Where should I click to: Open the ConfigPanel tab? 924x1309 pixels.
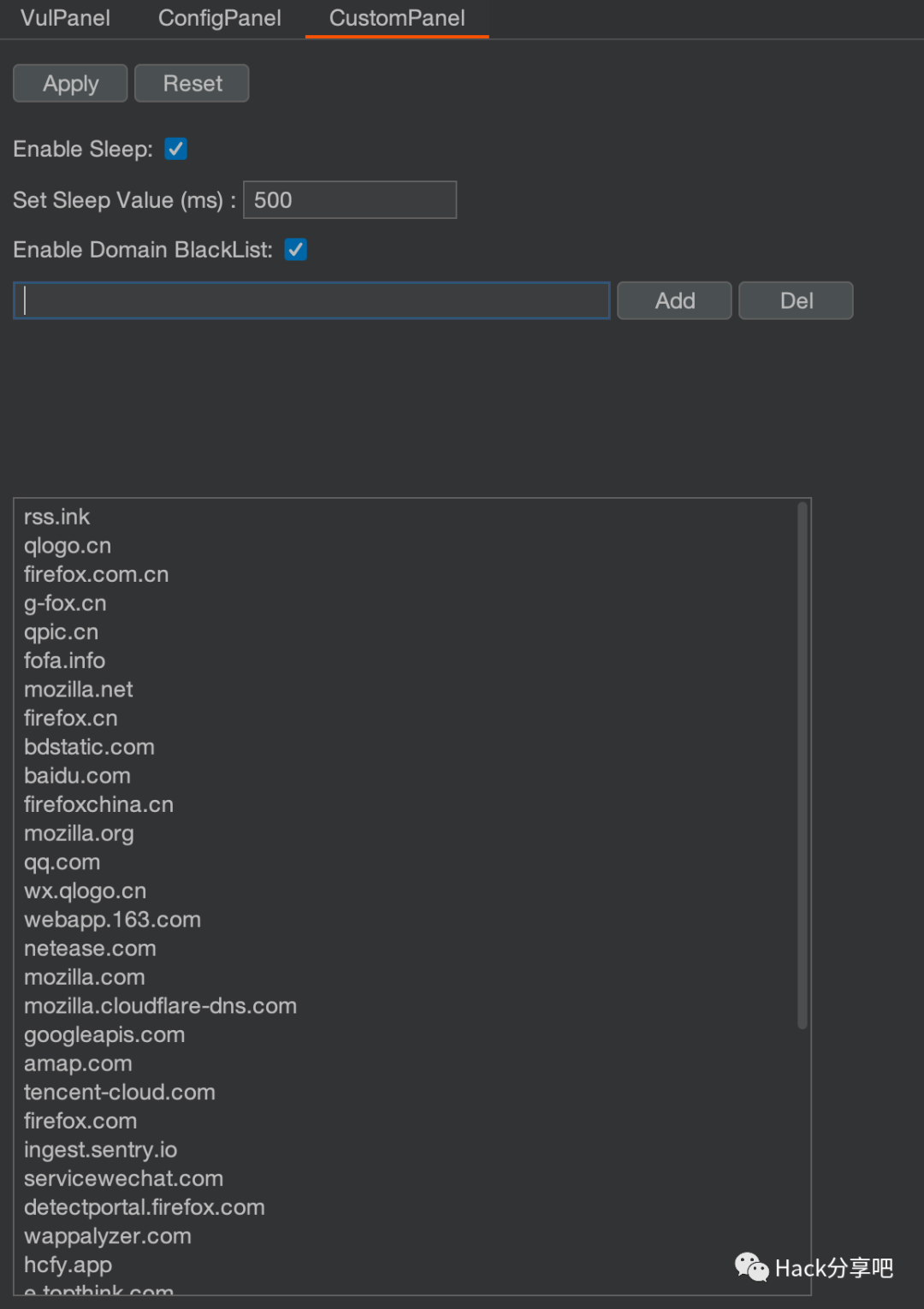coord(219,18)
